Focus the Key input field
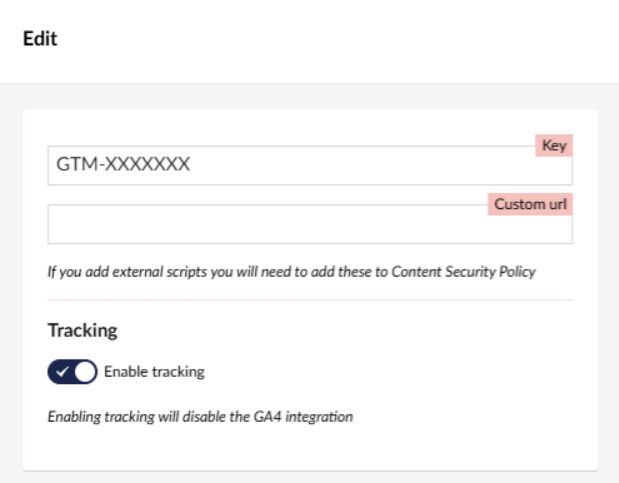The image size is (619, 483). (300, 166)
